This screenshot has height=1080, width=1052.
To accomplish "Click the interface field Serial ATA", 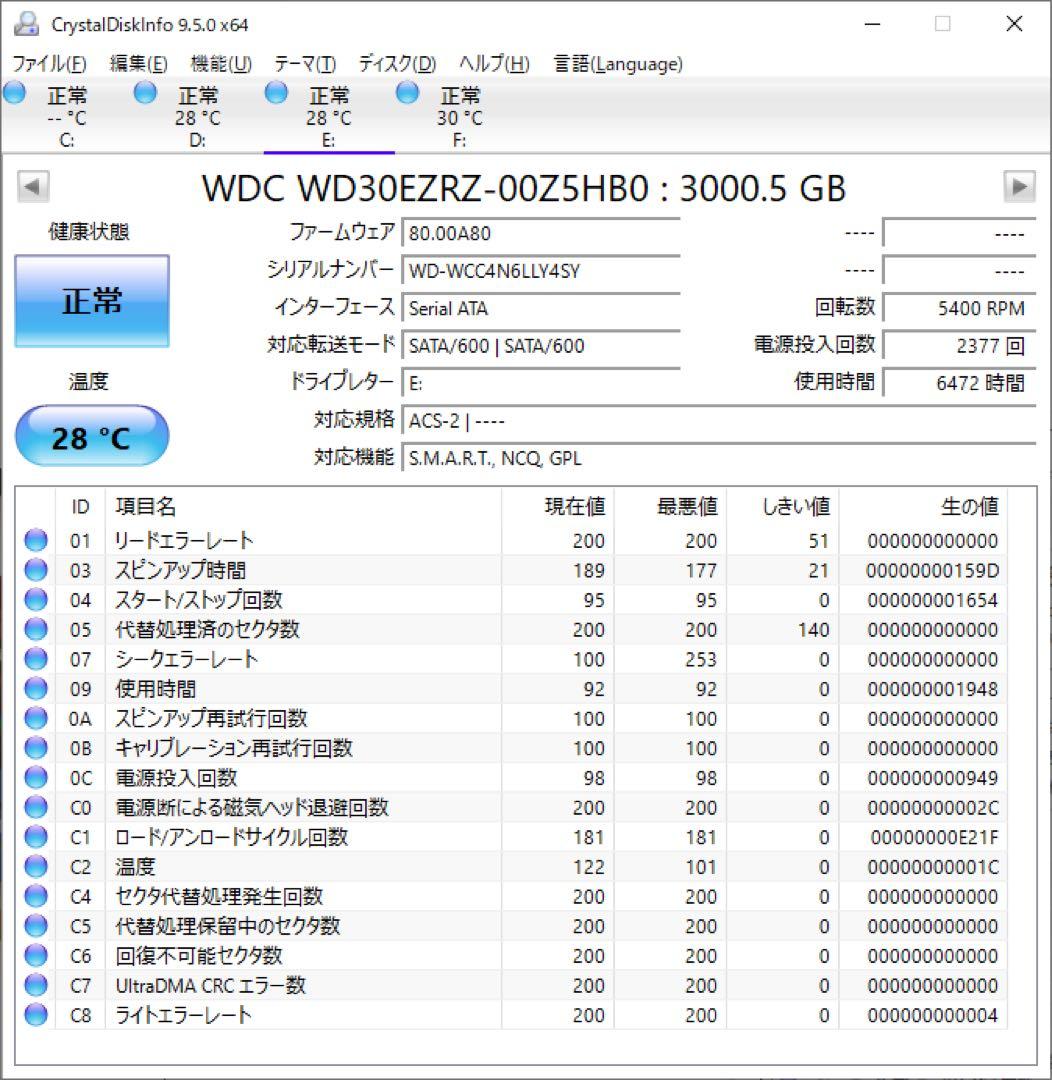I will click(541, 308).
